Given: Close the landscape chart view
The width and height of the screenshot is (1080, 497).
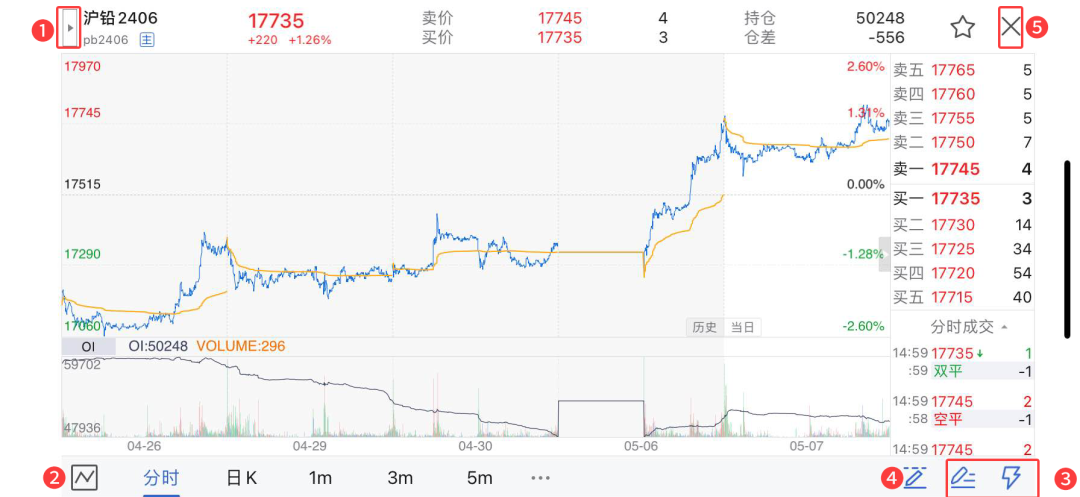Looking at the screenshot, I should (1011, 28).
